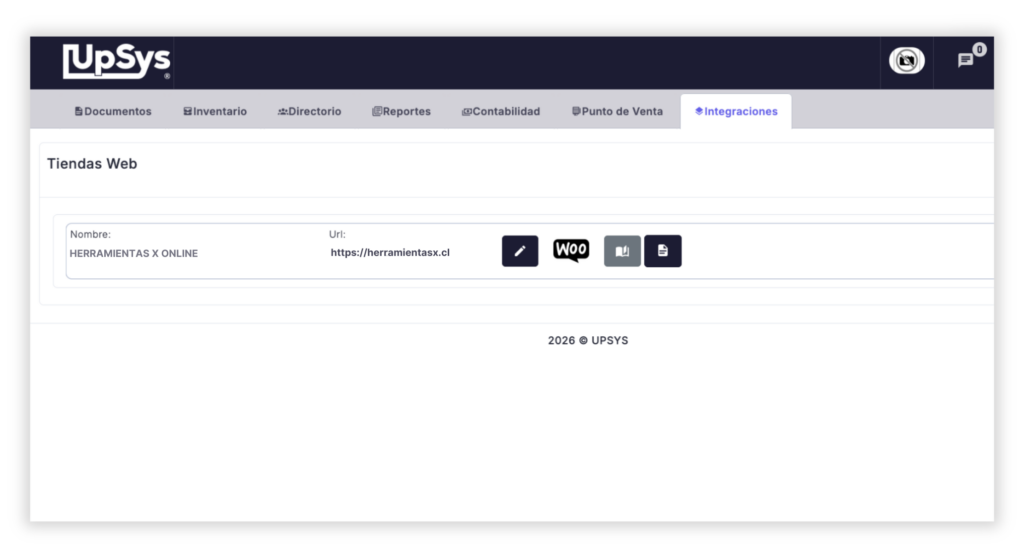
Task: Click the dark document icon button
Action: [x=662, y=251]
